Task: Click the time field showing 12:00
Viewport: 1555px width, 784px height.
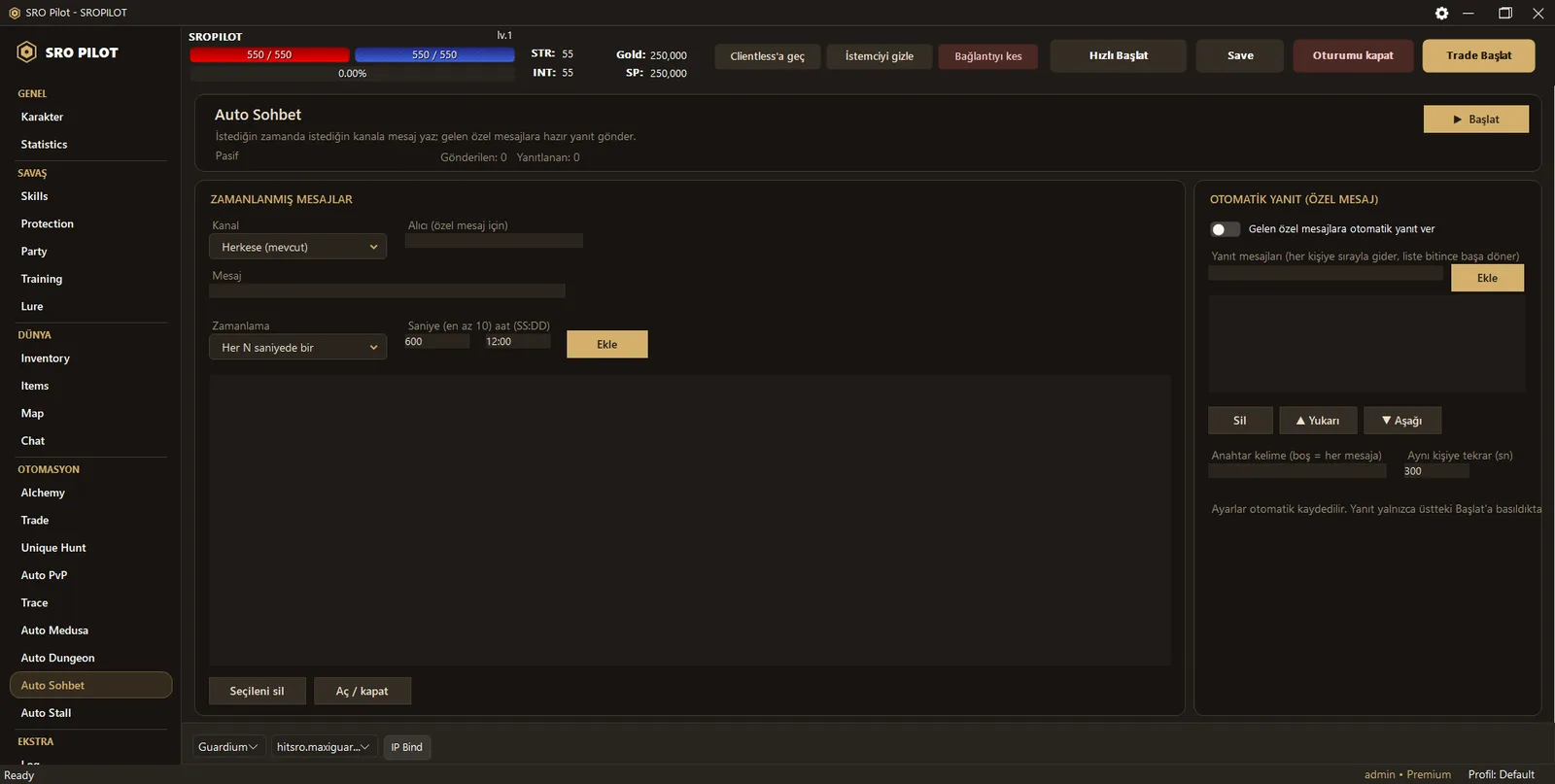Action: click(x=517, y=341)
